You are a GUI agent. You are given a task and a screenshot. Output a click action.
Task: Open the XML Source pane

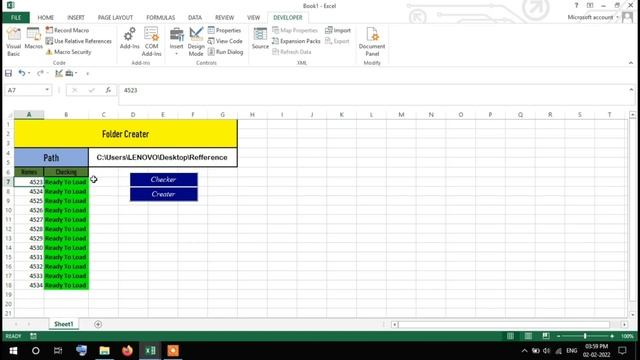(x=260, y=39)
